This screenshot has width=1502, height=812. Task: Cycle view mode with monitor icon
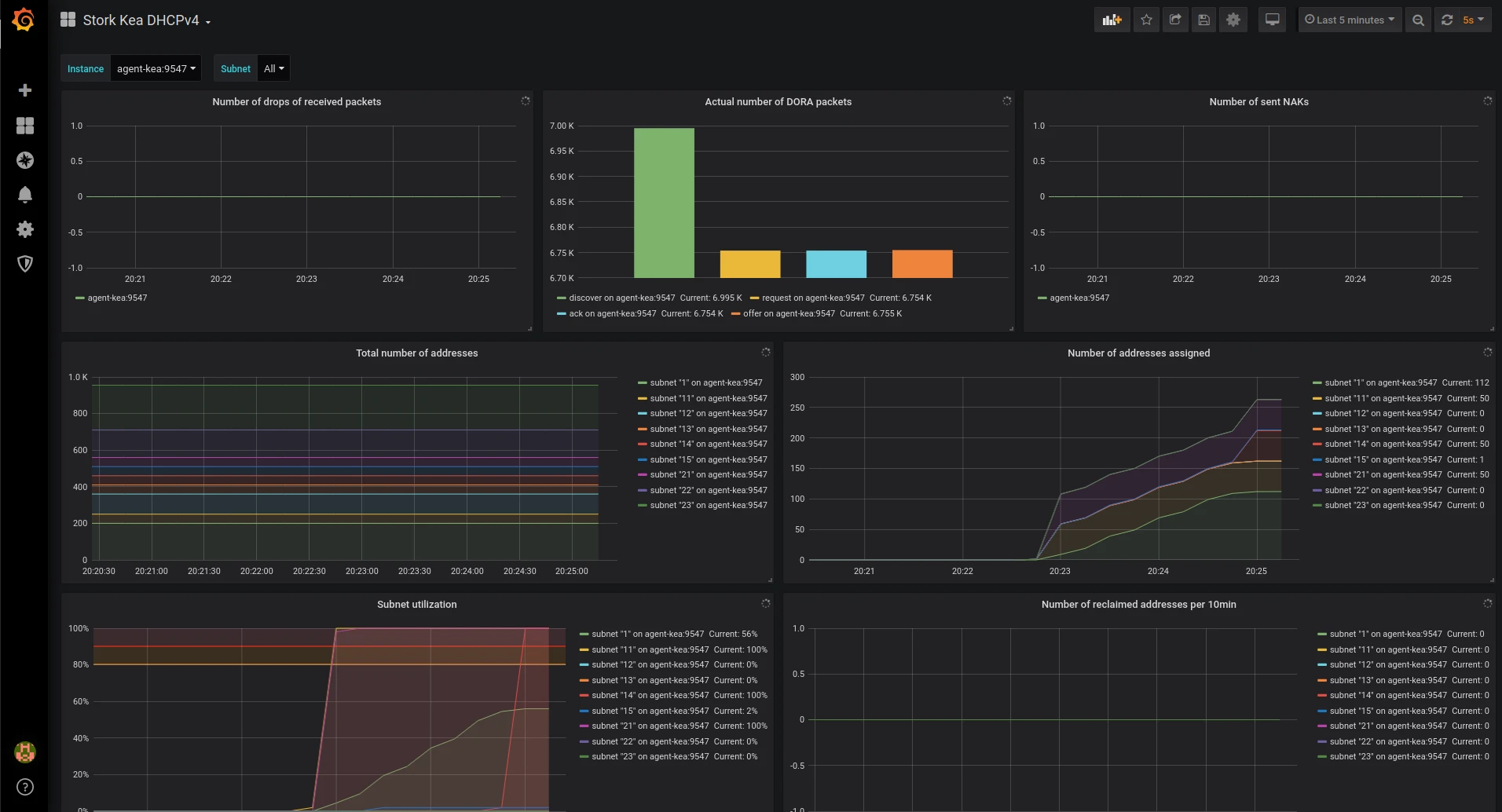tap(1272, 20)
